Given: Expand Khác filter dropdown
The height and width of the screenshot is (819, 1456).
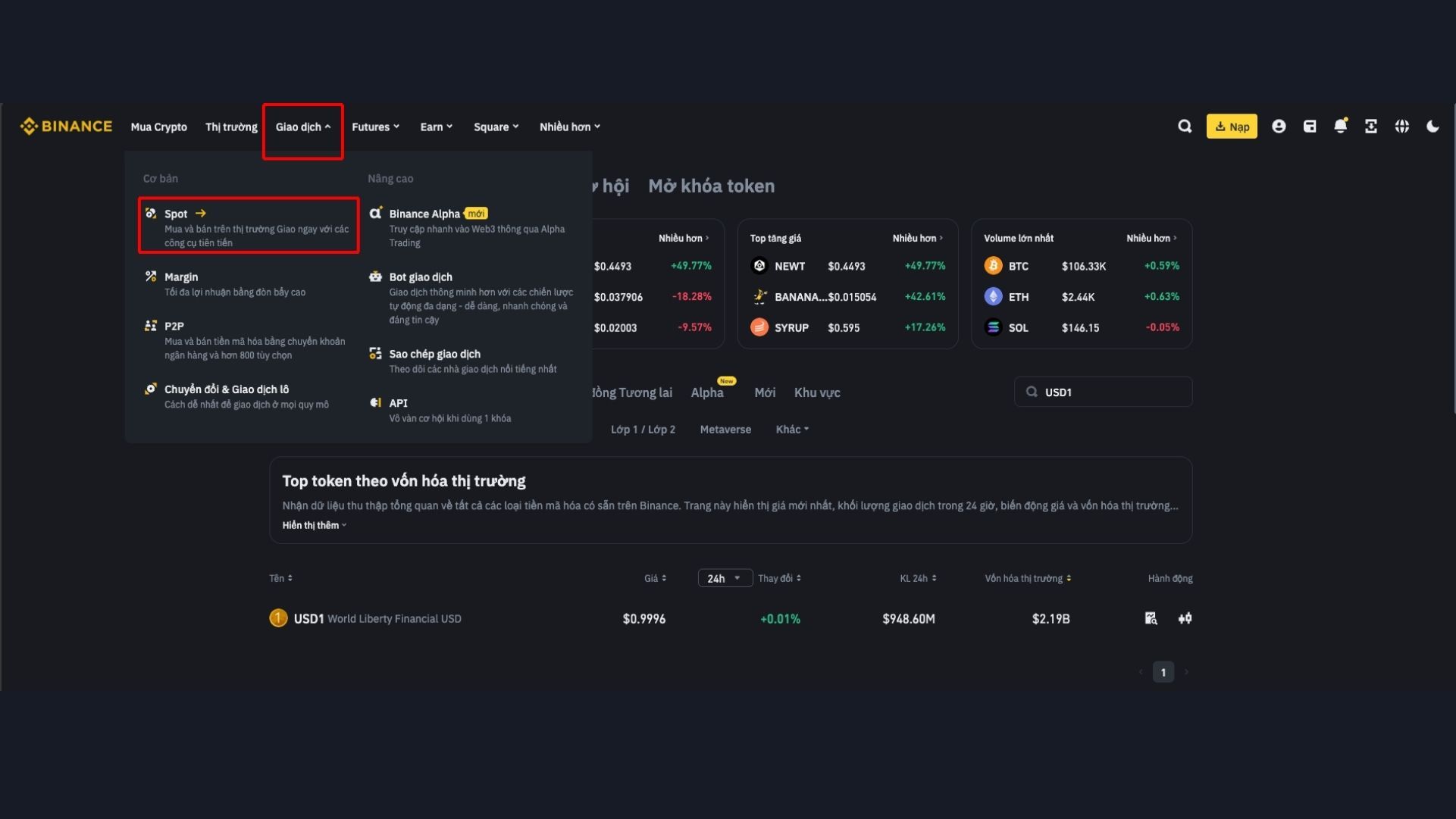Looking at the screenshot, I should click(792, 430).
